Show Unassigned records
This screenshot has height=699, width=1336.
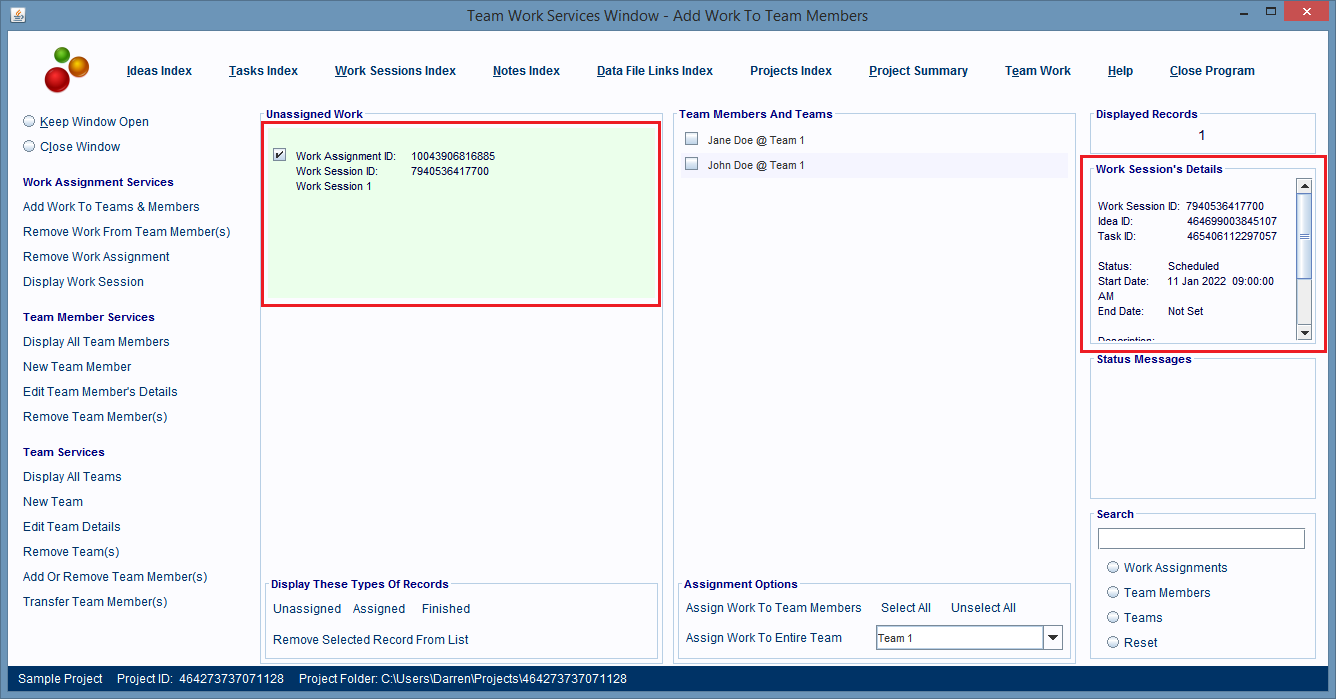pyautogui.click(x=307, y=609)
